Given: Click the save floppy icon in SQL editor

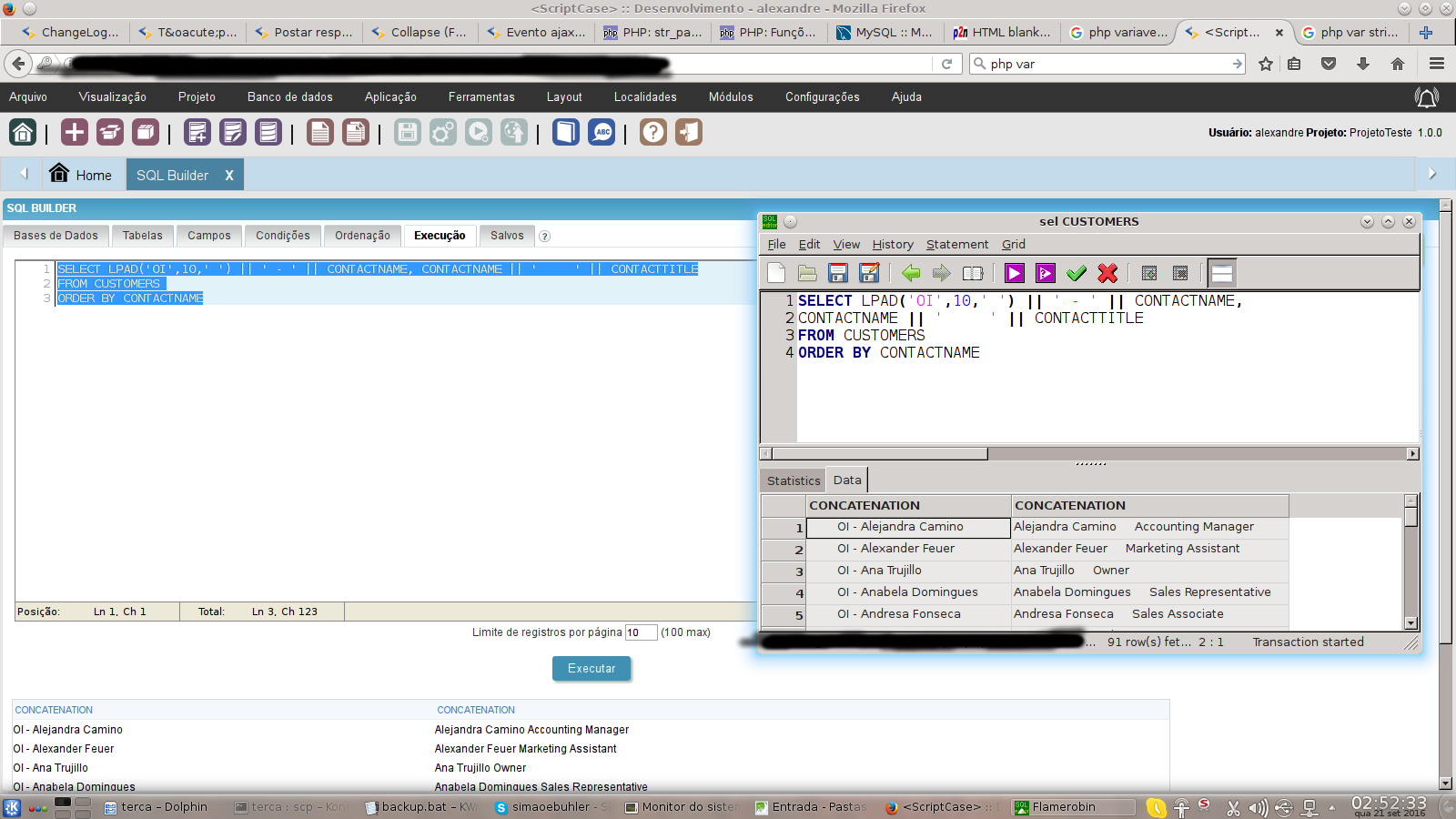Looking at the screenshot, I should click(838, 273).
